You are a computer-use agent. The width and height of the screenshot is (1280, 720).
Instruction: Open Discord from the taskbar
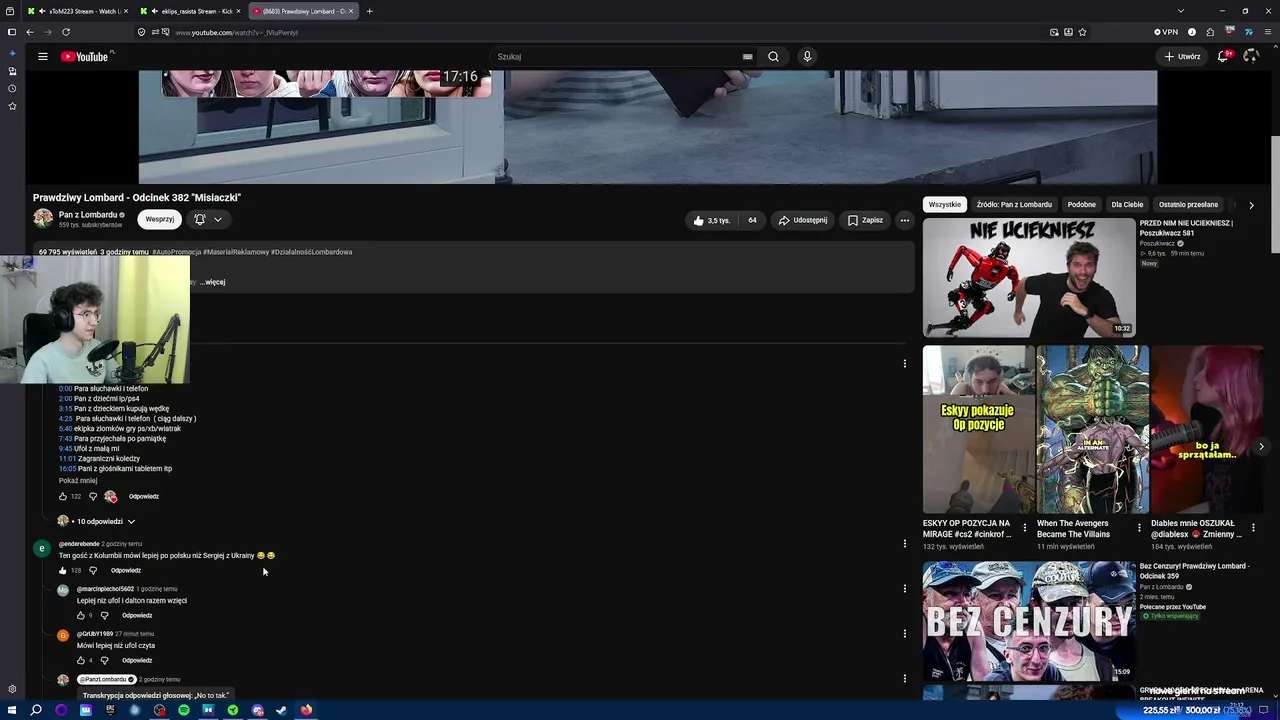coord(257,710)
